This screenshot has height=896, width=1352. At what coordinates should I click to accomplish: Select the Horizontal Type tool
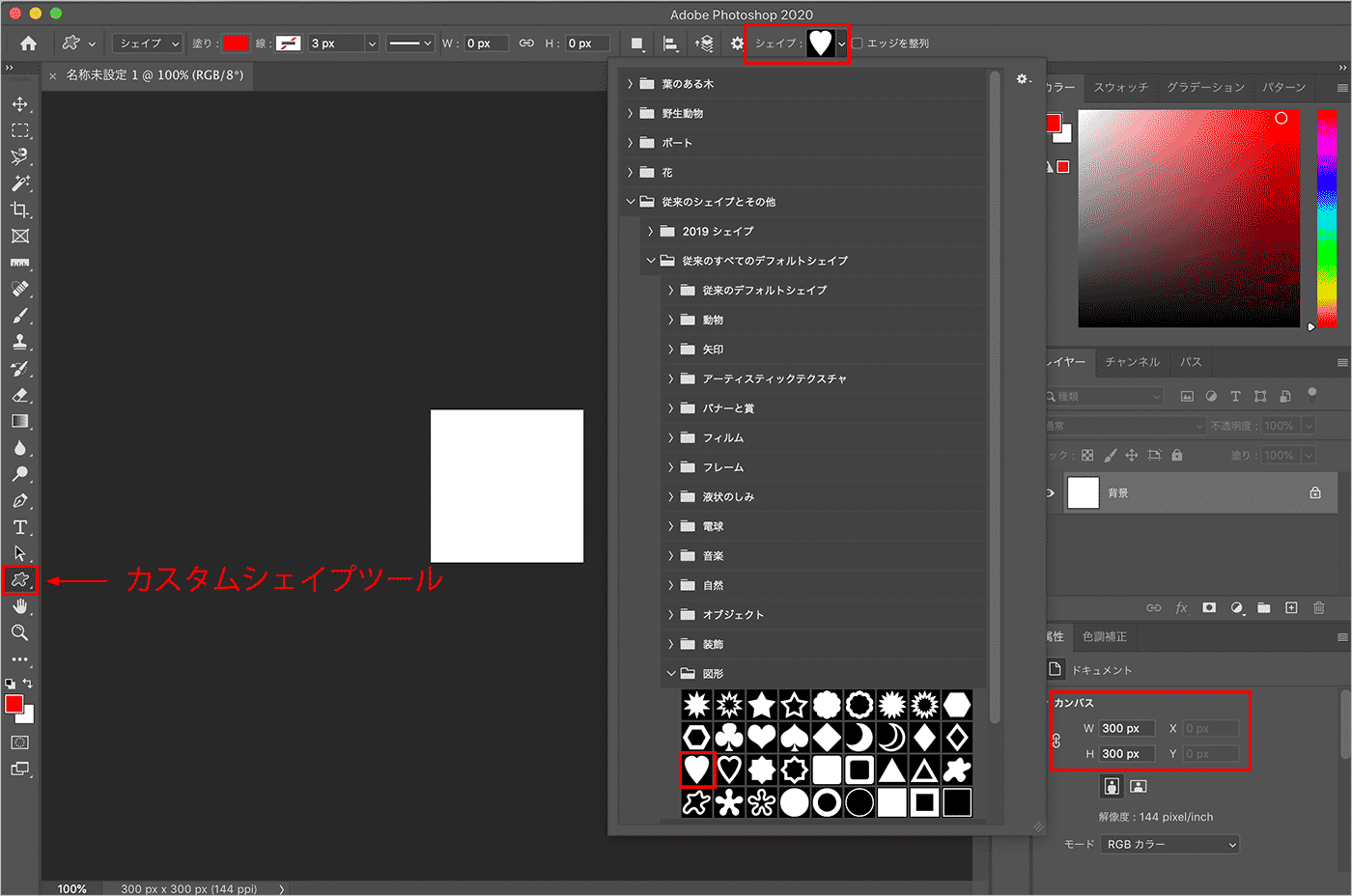19,527
